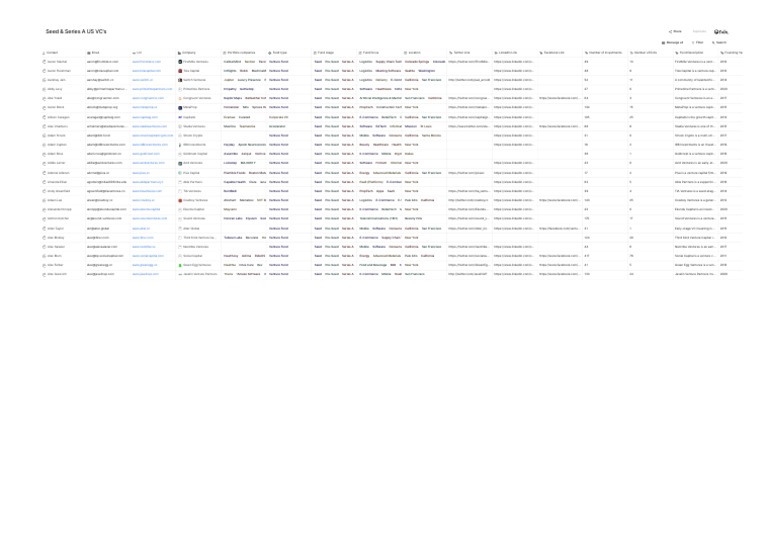768x543 pixels.
Task: Click the Seed & Series A US VC's title
Action: [x=76, y=31]
